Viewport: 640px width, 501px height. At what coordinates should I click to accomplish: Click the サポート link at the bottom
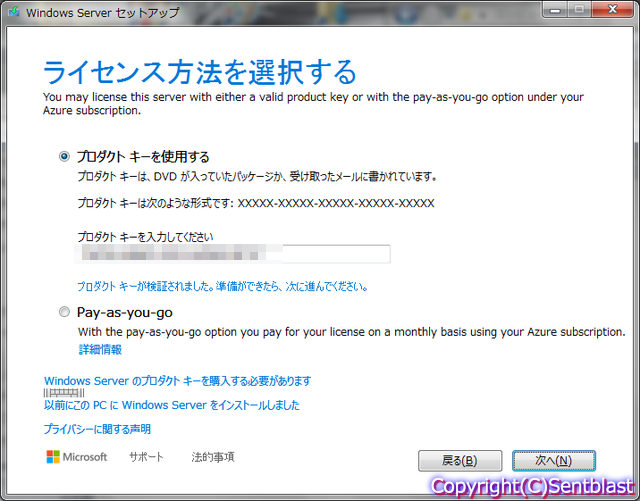[x=146, y=457]
